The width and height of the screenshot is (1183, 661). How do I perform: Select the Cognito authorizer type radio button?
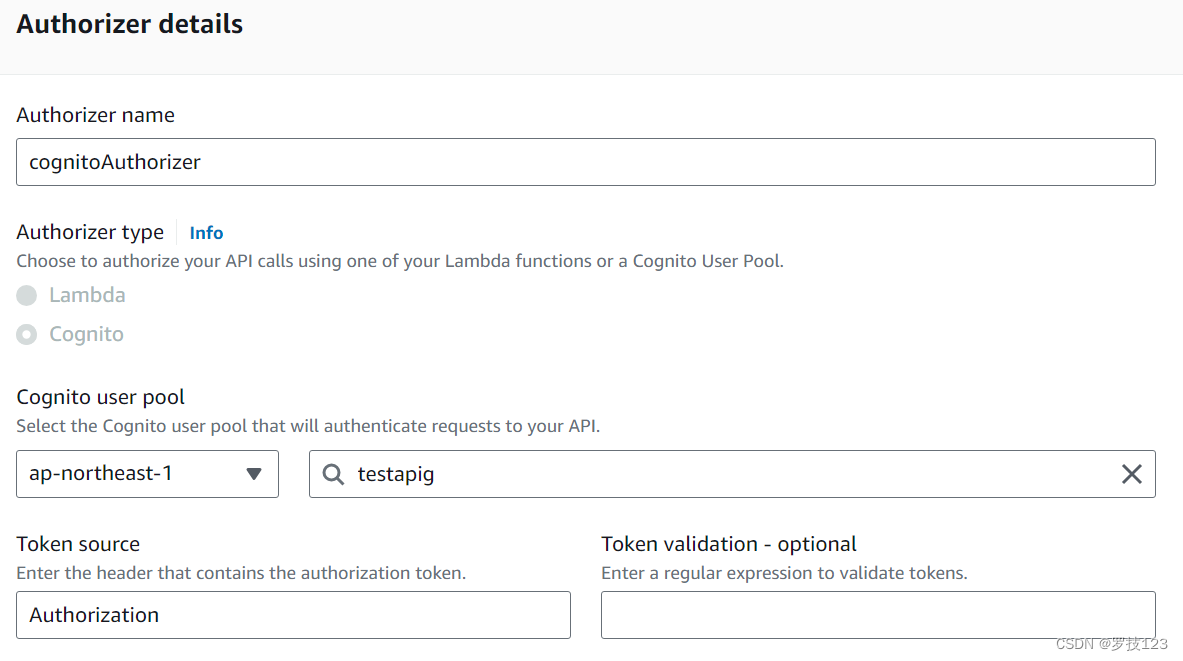click(x=27, y=335)
